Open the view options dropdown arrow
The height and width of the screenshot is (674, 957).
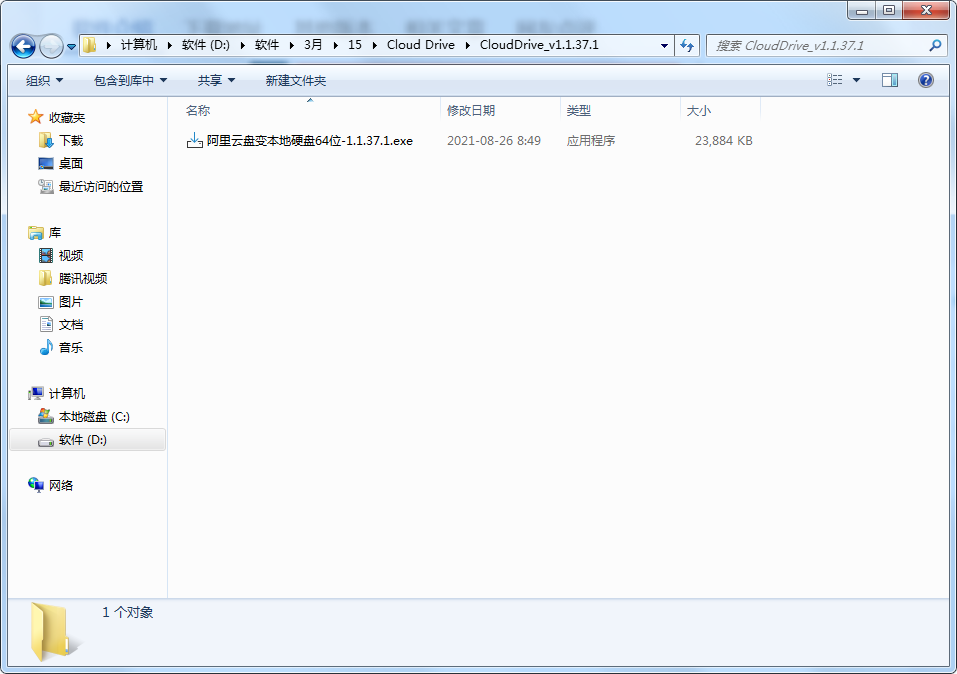856,80
